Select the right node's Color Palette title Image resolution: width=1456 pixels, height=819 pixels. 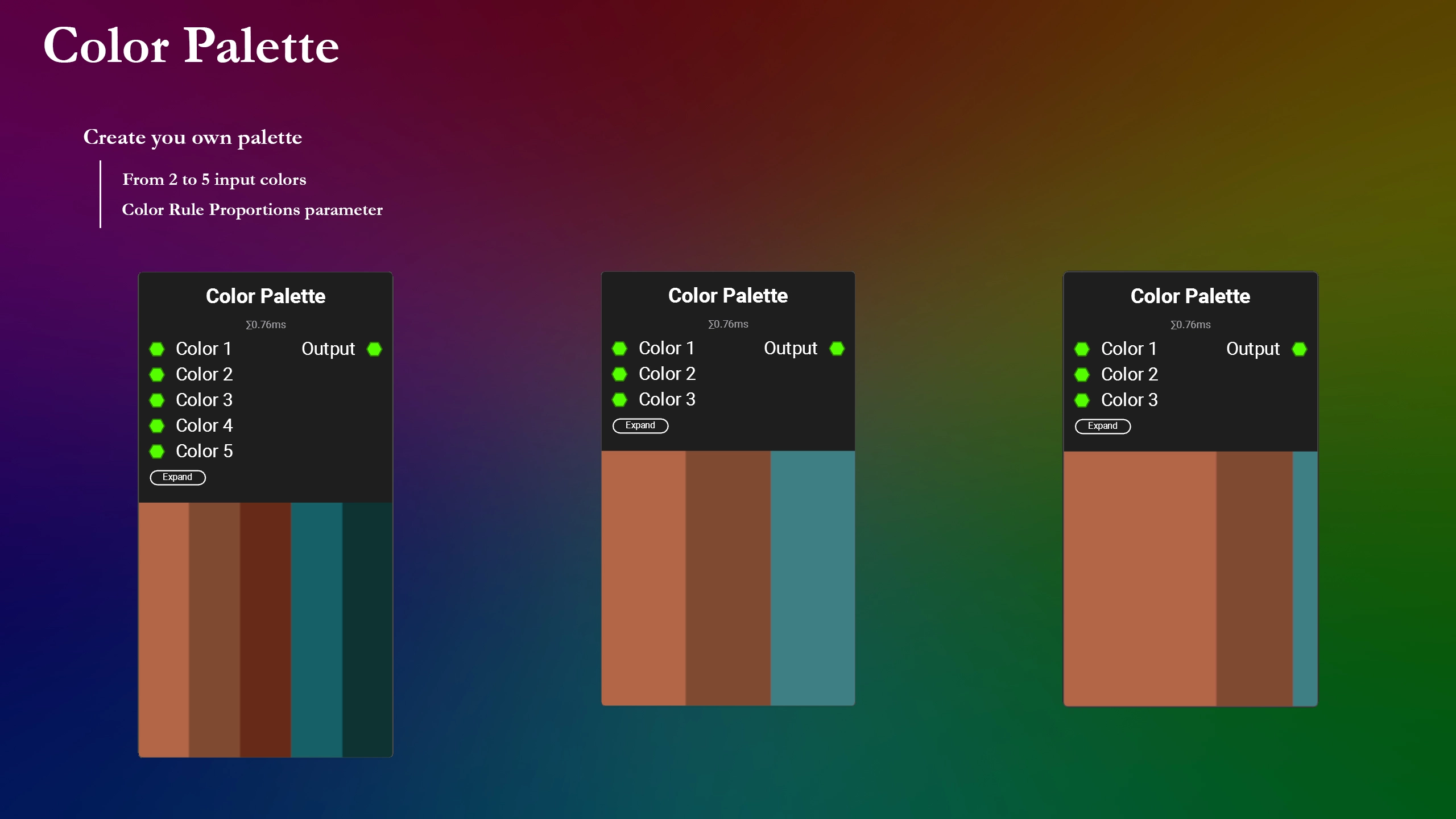[x=1190, y=296]
